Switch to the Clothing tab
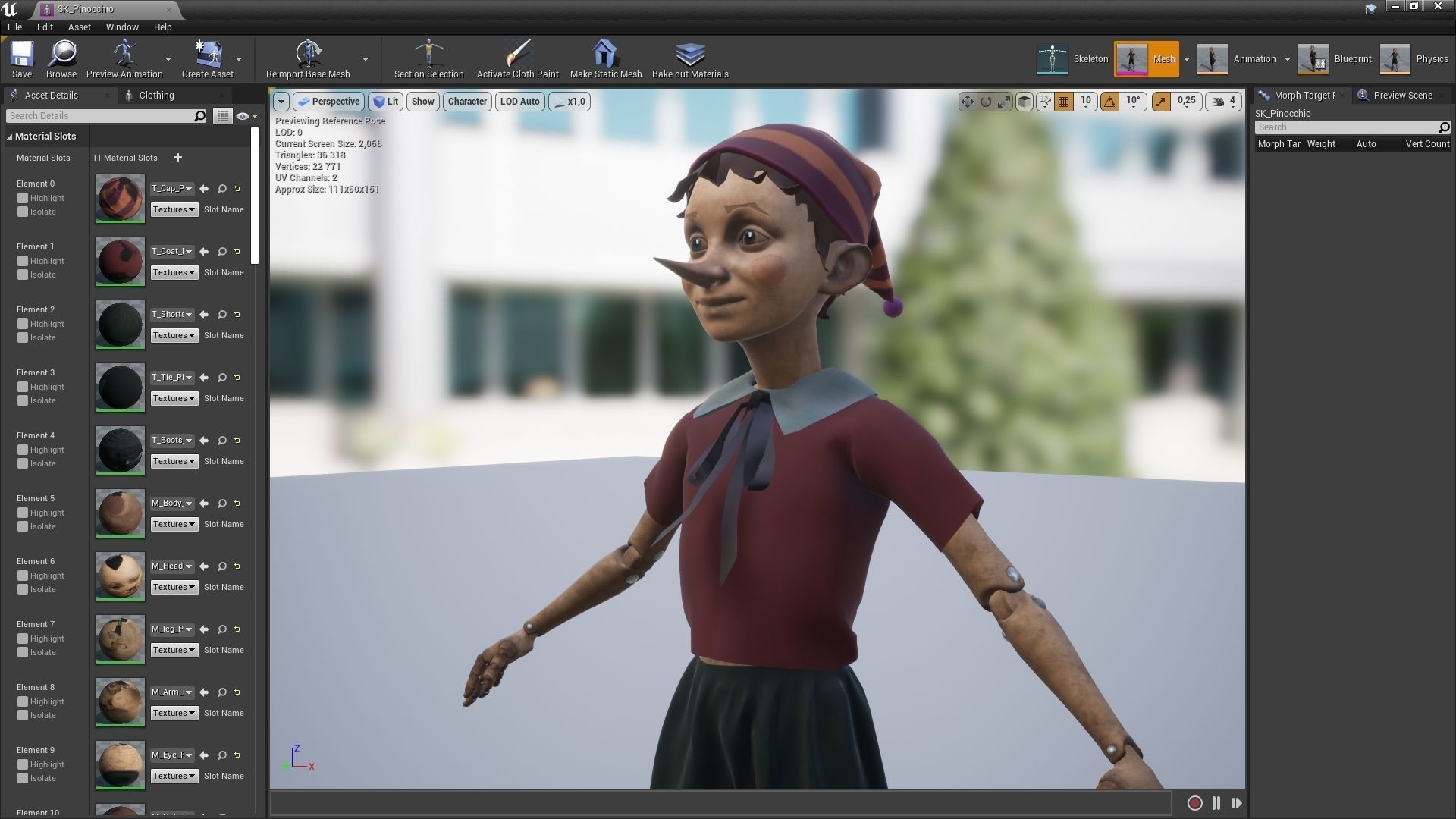 coord(156,96)
